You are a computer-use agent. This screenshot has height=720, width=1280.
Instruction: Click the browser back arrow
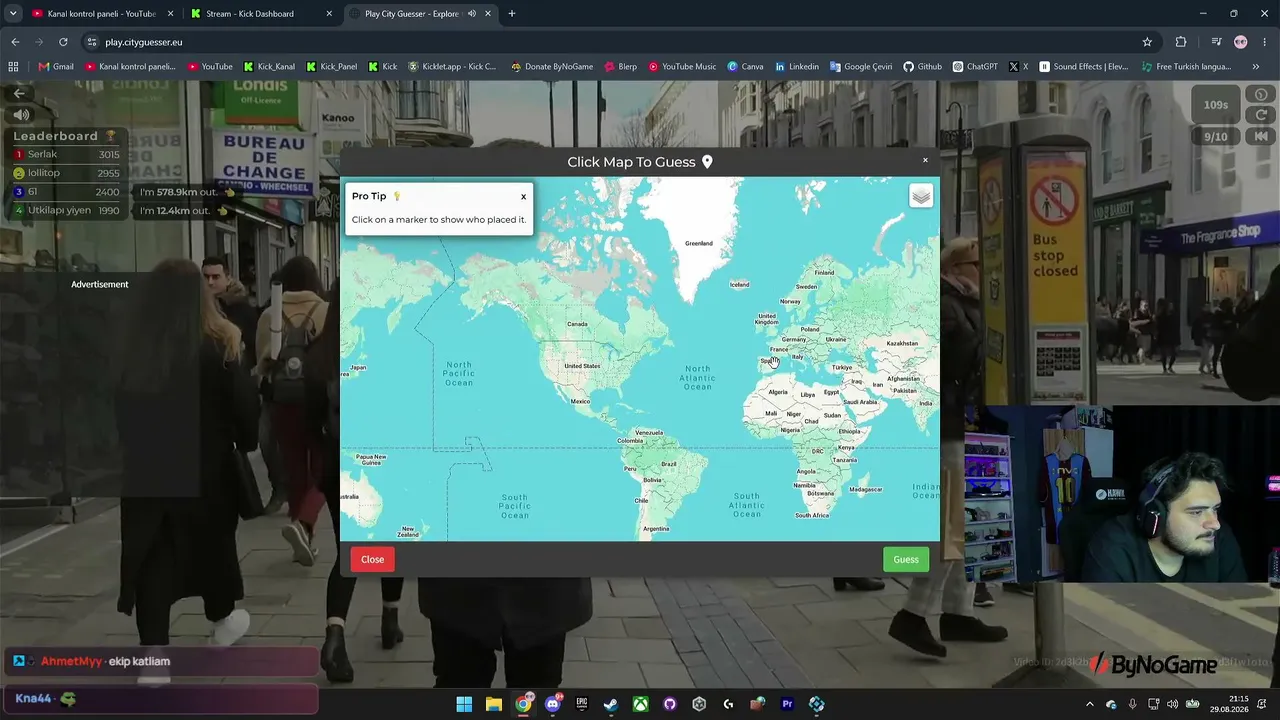point(15,42)
